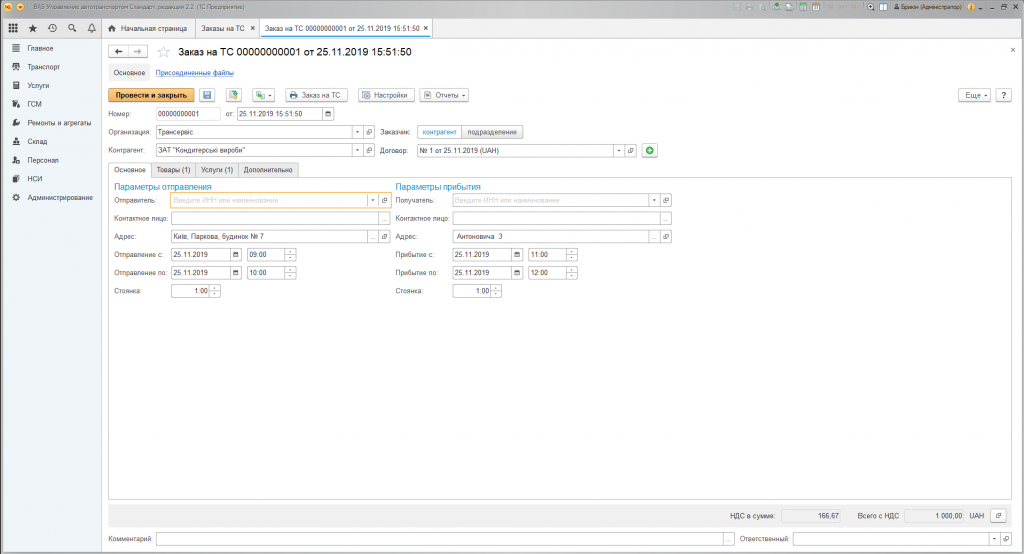Click Отправитель input field
Screen dimensions: 1024x554
pos(269,201)
